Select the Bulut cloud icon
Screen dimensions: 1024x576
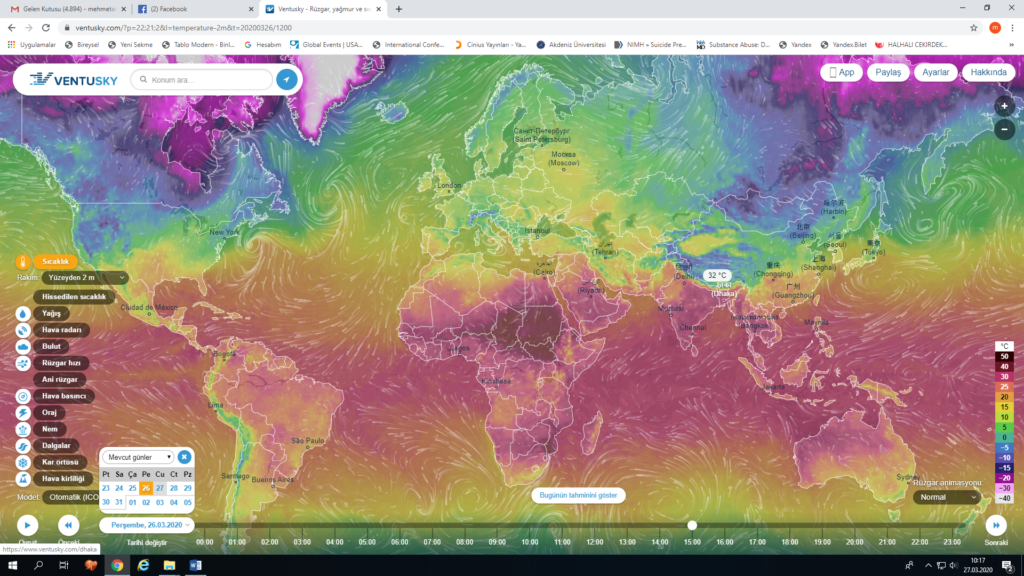23,347
